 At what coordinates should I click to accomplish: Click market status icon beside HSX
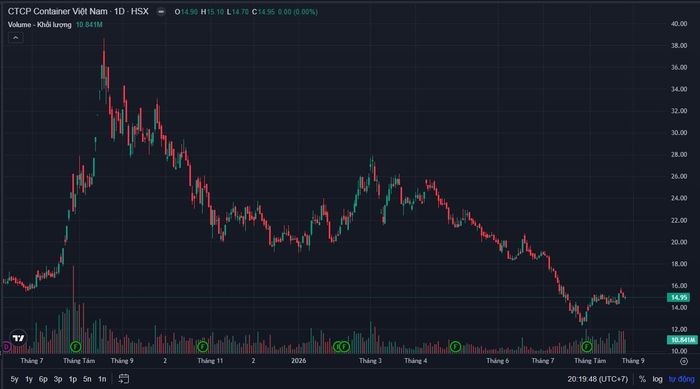click(x=161, y=12)
